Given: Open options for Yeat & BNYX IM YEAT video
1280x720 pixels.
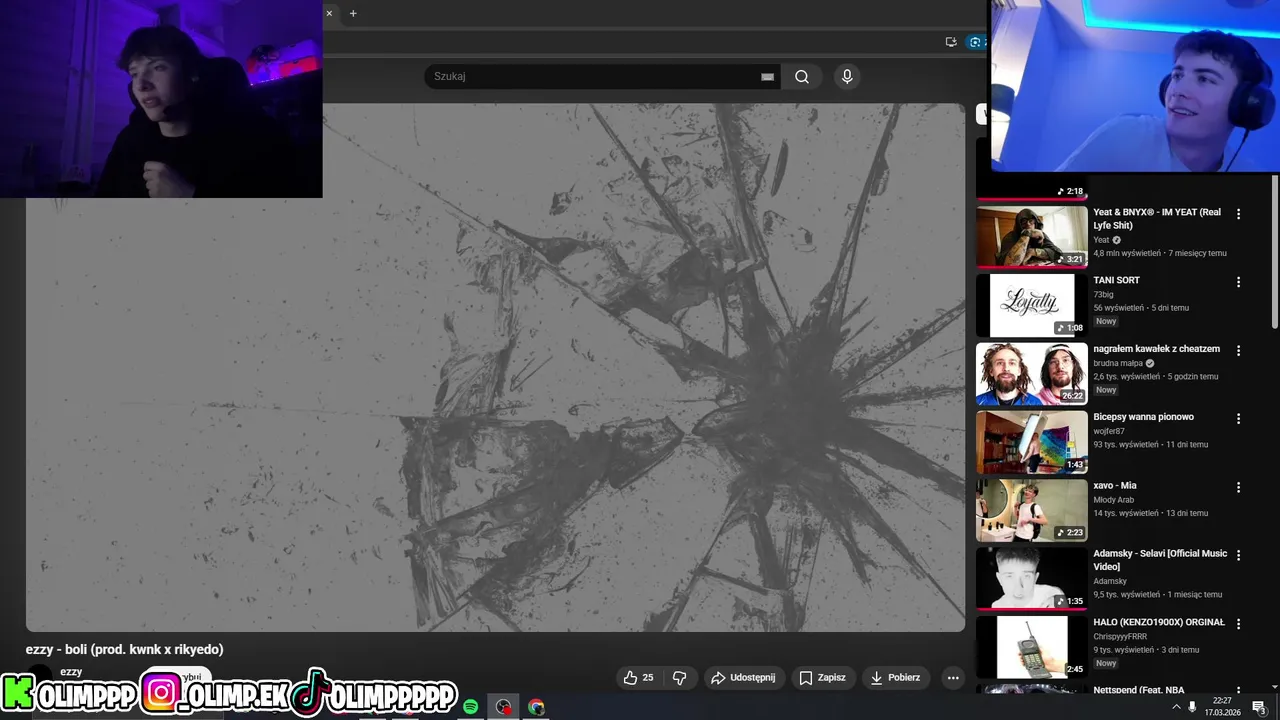Looking at the screenshot, I should point(1238,214).
